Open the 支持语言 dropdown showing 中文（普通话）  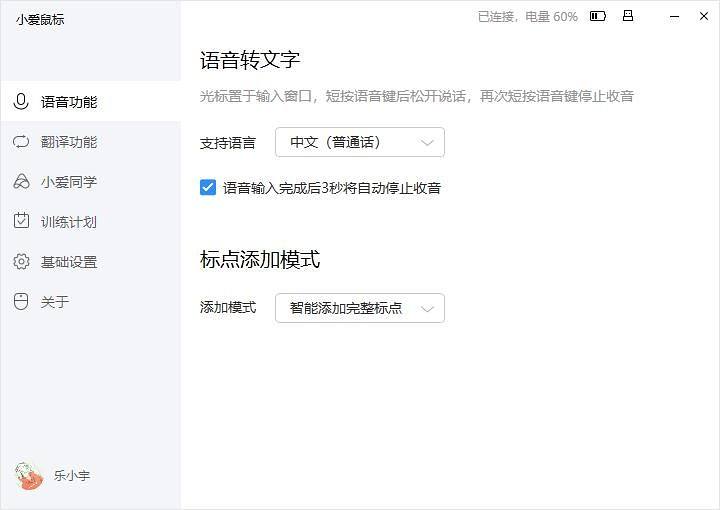pos(360,142)
